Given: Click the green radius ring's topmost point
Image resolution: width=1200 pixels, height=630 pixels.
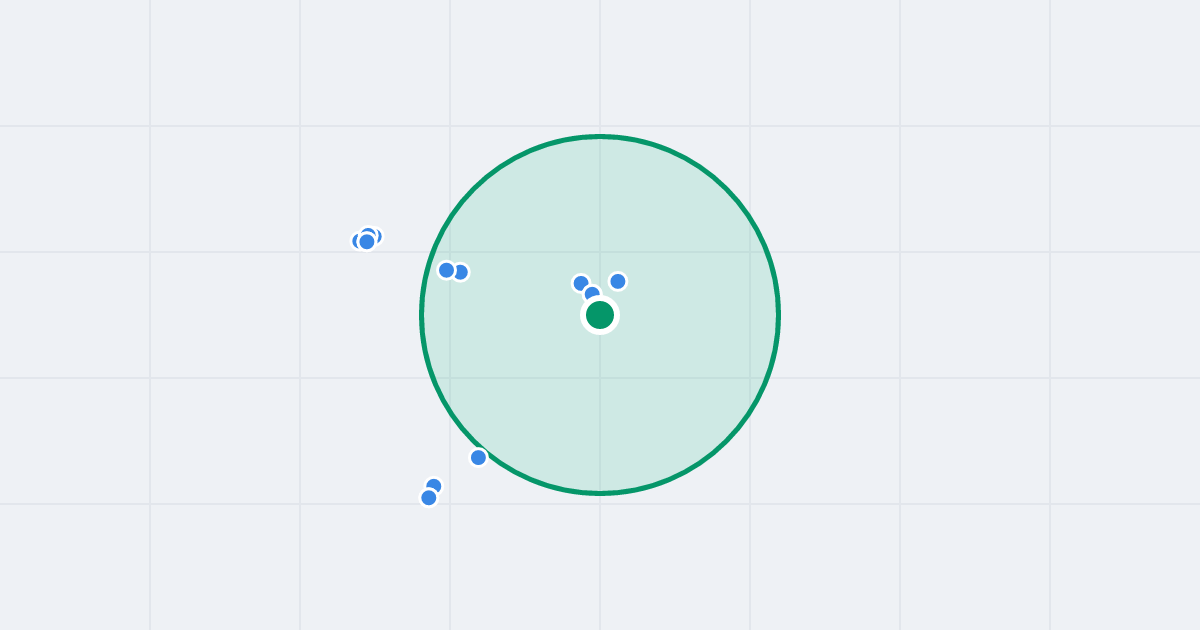Looking at the screenshot, I should click(x=600, y=136).
